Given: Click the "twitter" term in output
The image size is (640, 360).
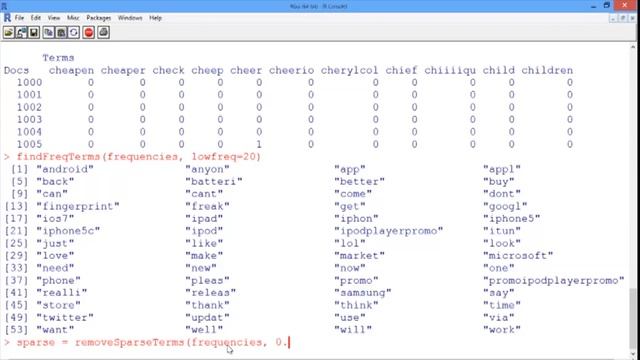Looking at the screenshot, I should point(65,318).
